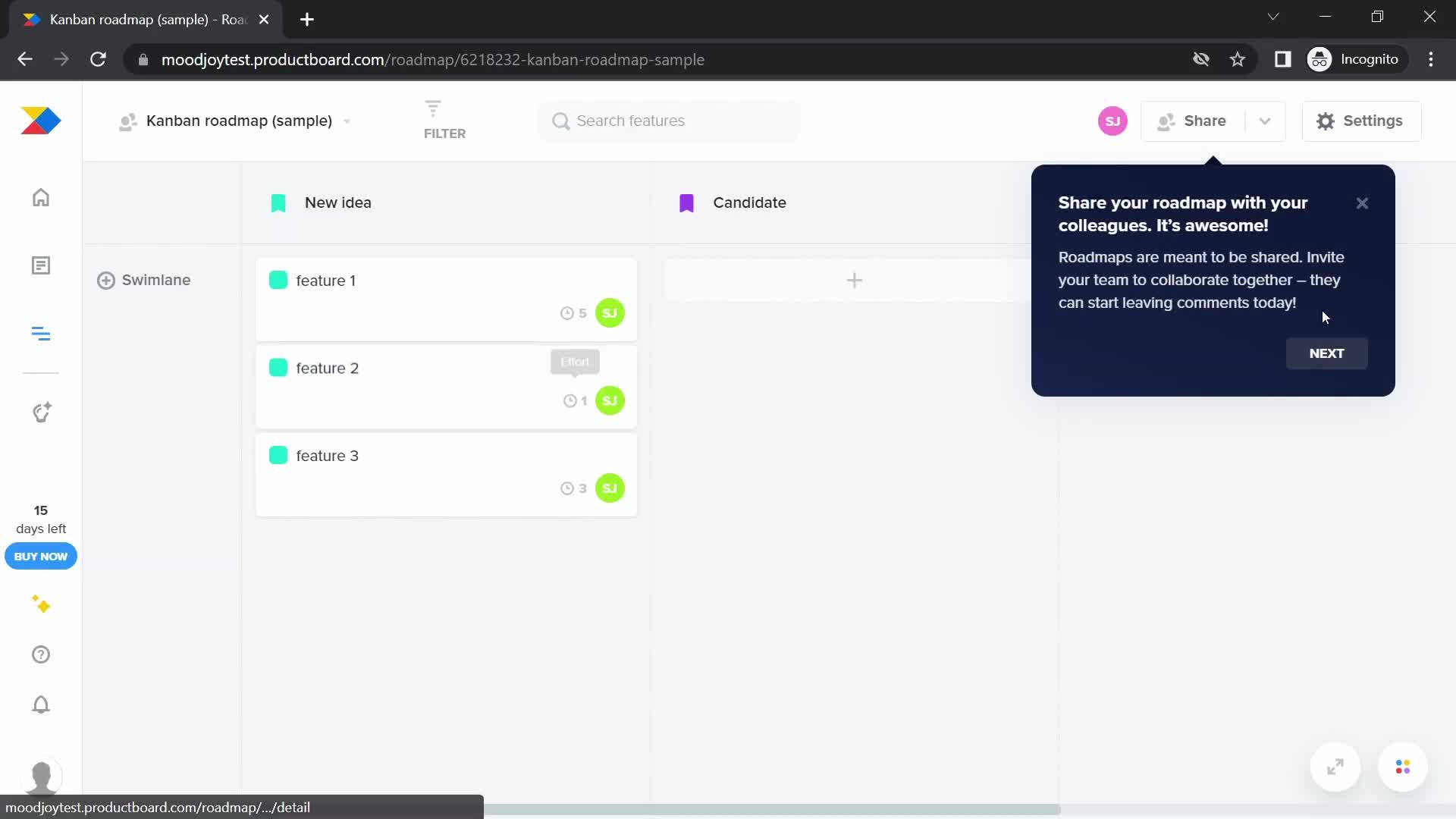Viewport: 1456px width, 819px height.
Task: Open the AI assistant sparkle icon
Action: 40,605
